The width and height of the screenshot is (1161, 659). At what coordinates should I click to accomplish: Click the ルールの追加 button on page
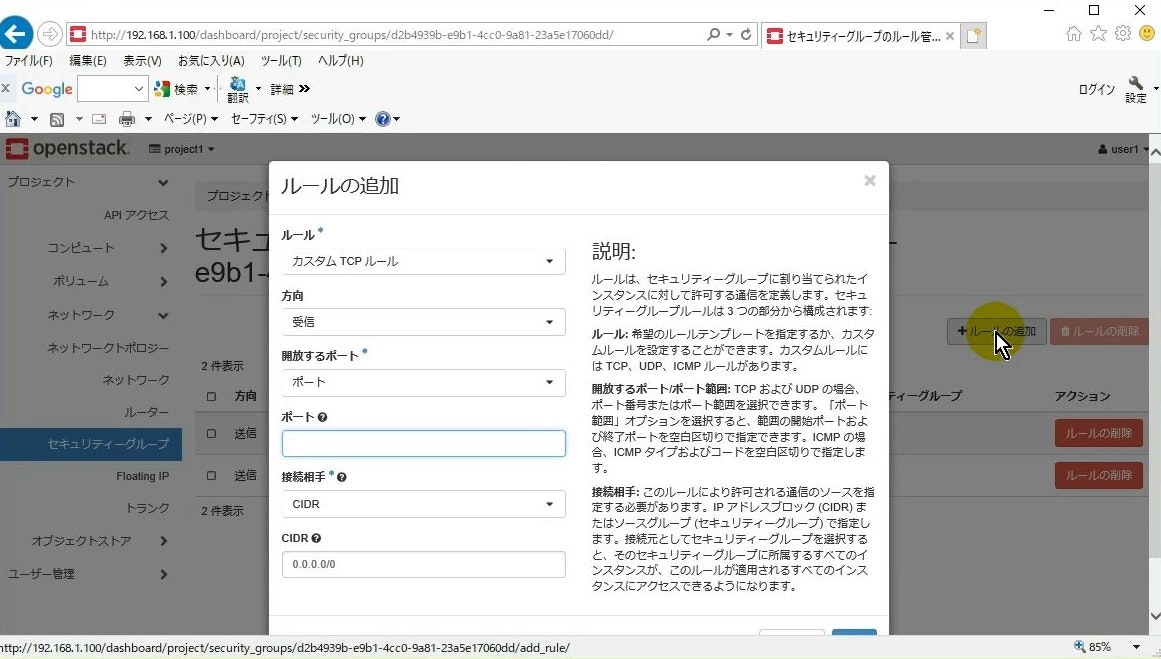click(997, 331)
